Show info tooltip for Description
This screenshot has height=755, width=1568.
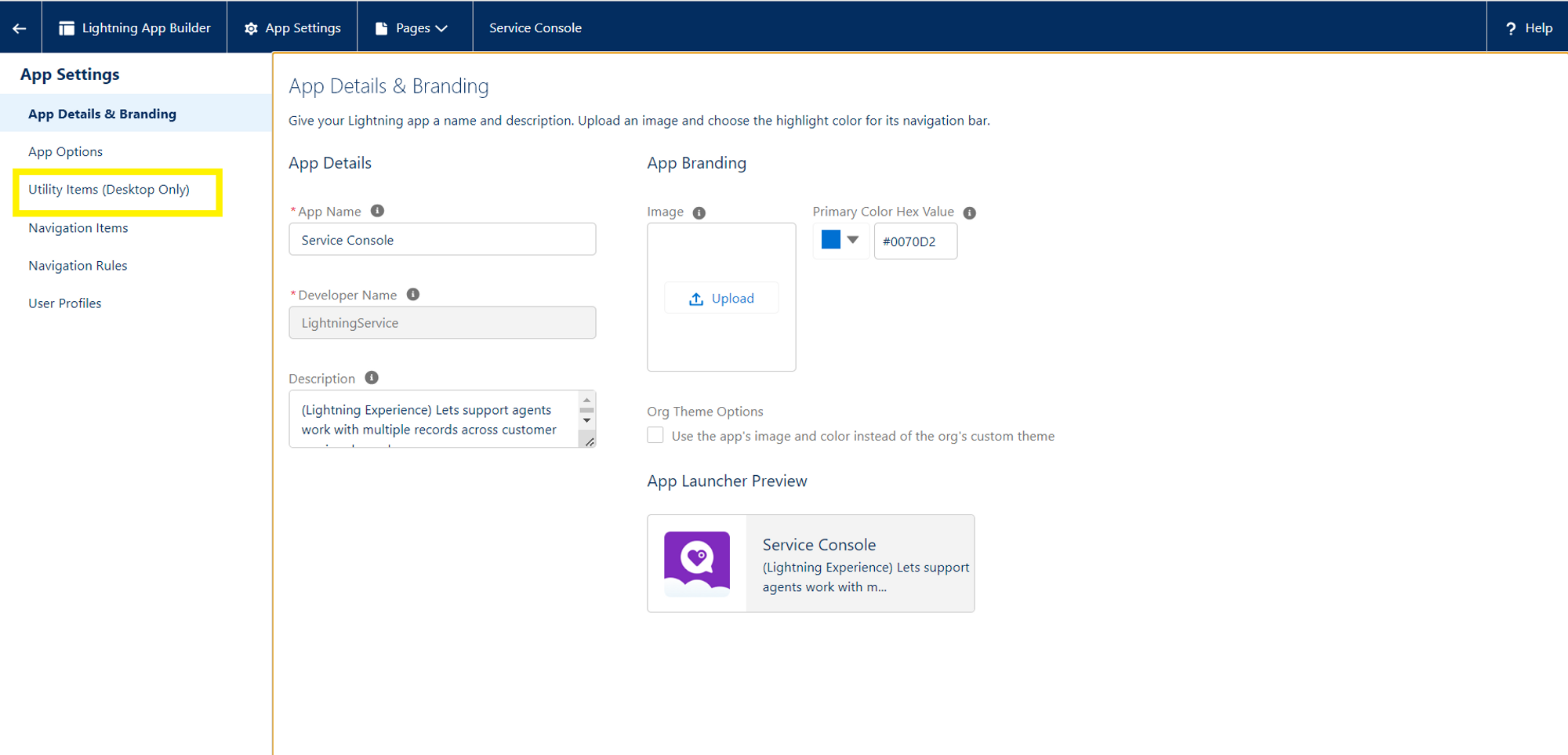372,377
